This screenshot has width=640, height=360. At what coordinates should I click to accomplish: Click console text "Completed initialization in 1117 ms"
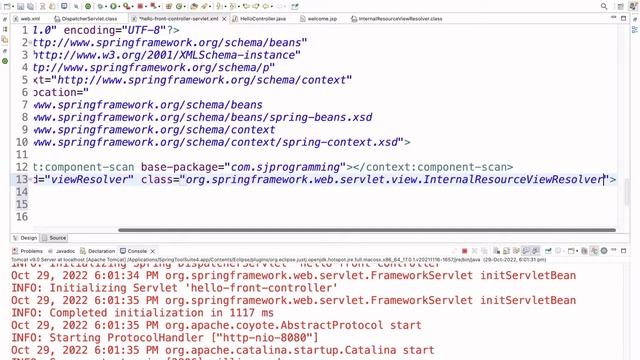[x=161, y=313]
